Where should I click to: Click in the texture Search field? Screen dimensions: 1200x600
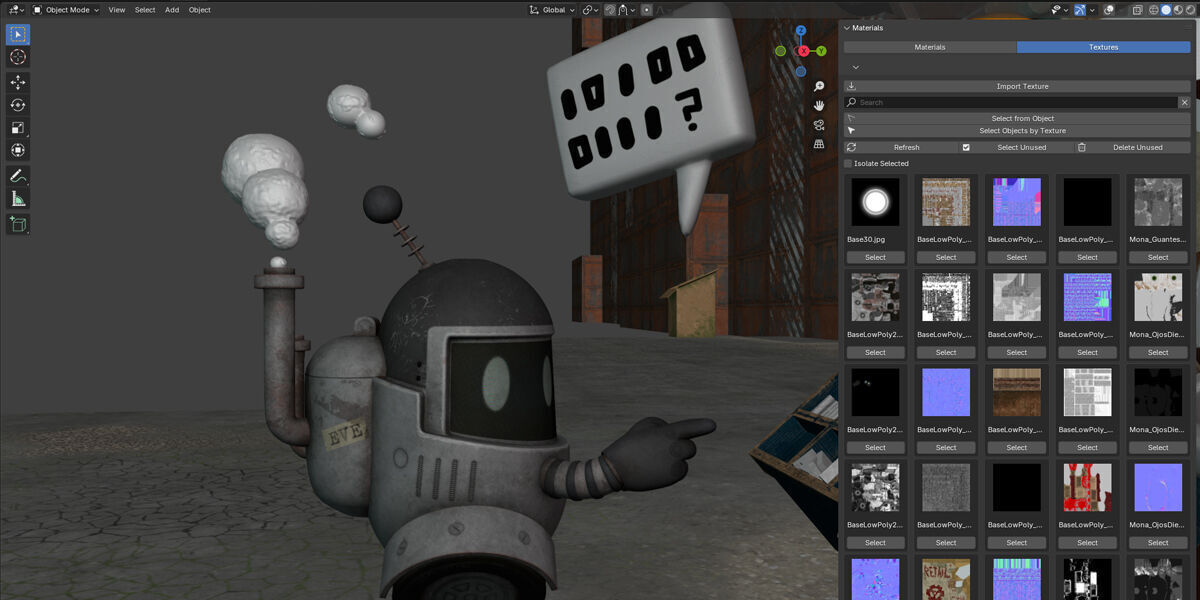[x=1010, y=102]
